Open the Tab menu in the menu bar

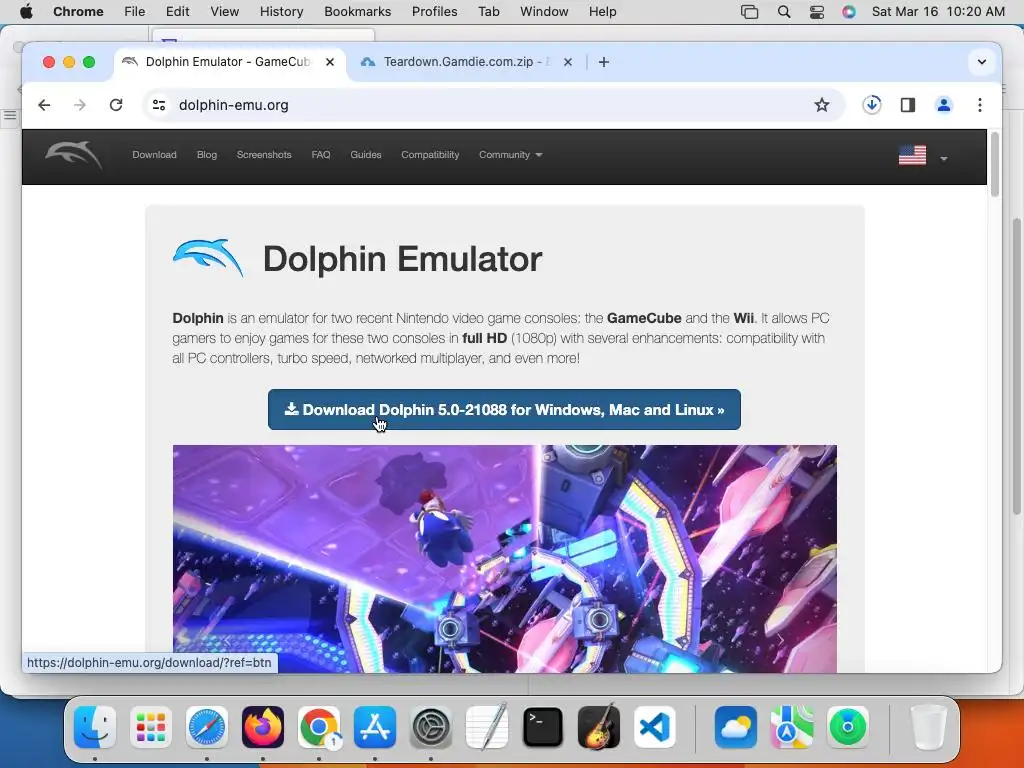click(x=488, y=12)
